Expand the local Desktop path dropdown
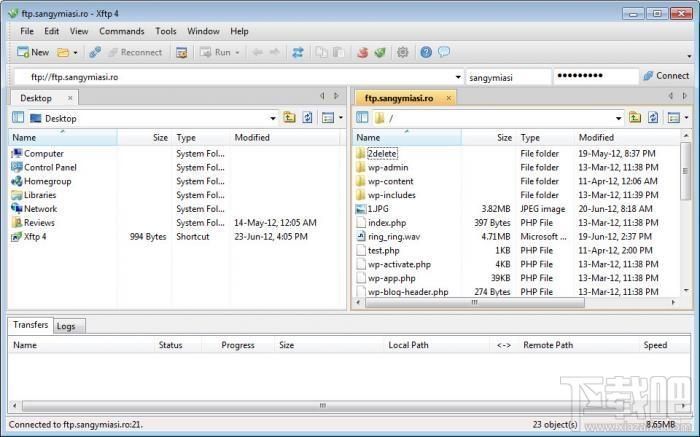This screenshot has width=700, height=437. [x=272, y=118]
